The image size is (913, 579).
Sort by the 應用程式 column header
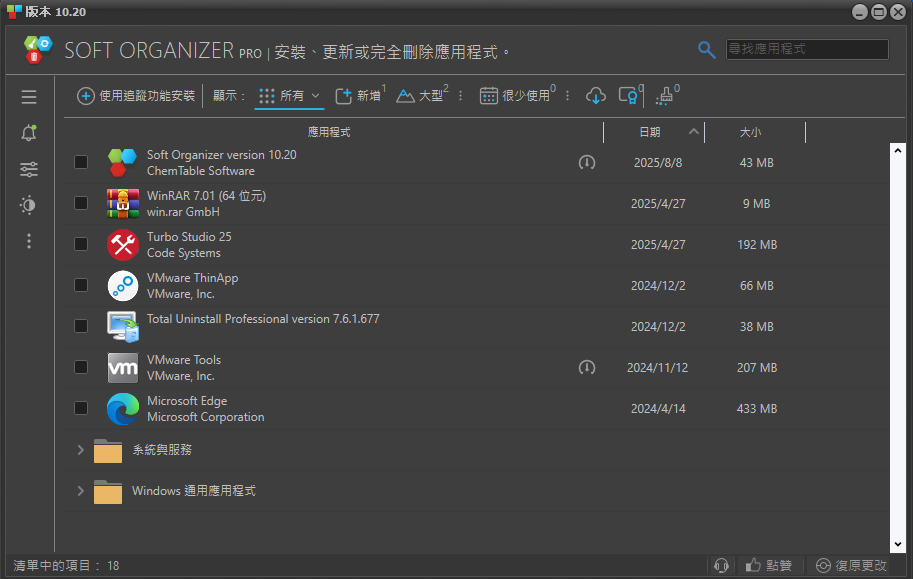329,132
